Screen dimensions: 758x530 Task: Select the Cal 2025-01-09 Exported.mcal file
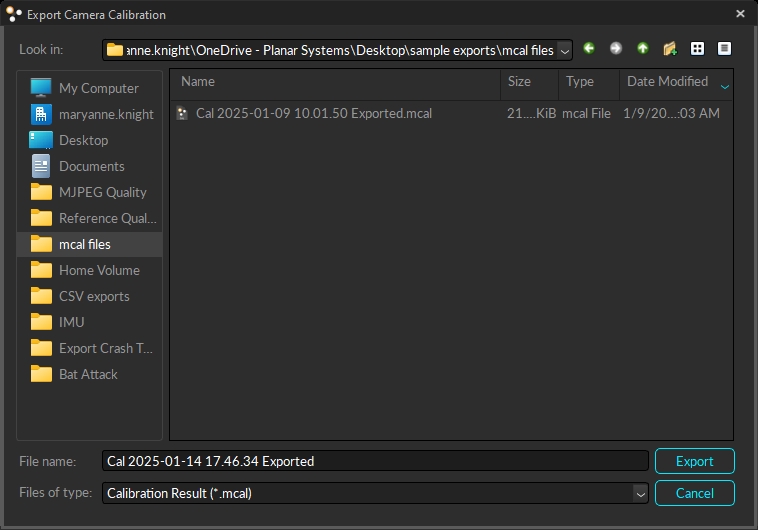314,114
